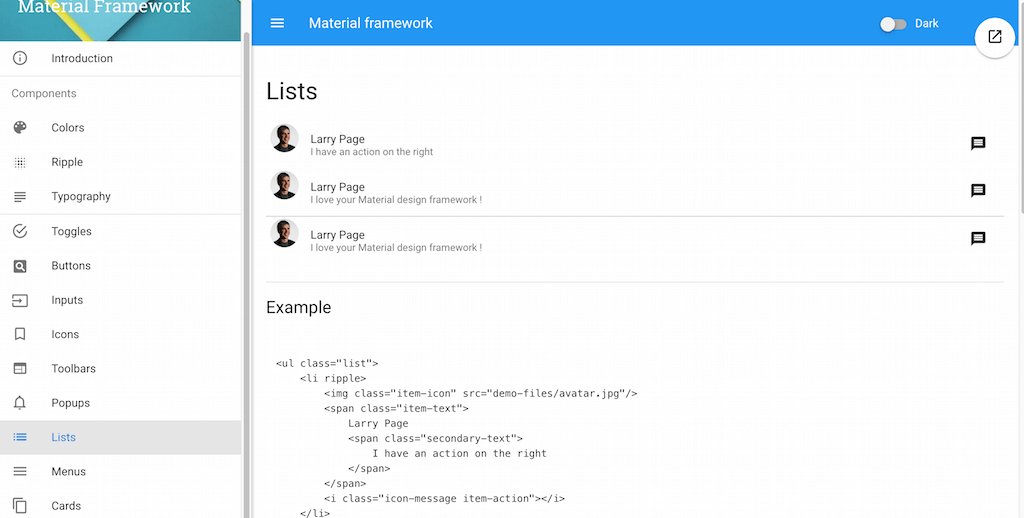The width and height of the screenshot is (1024, 518).
Task: Toggle the Dark theme switch
Action: coord(893,24)
